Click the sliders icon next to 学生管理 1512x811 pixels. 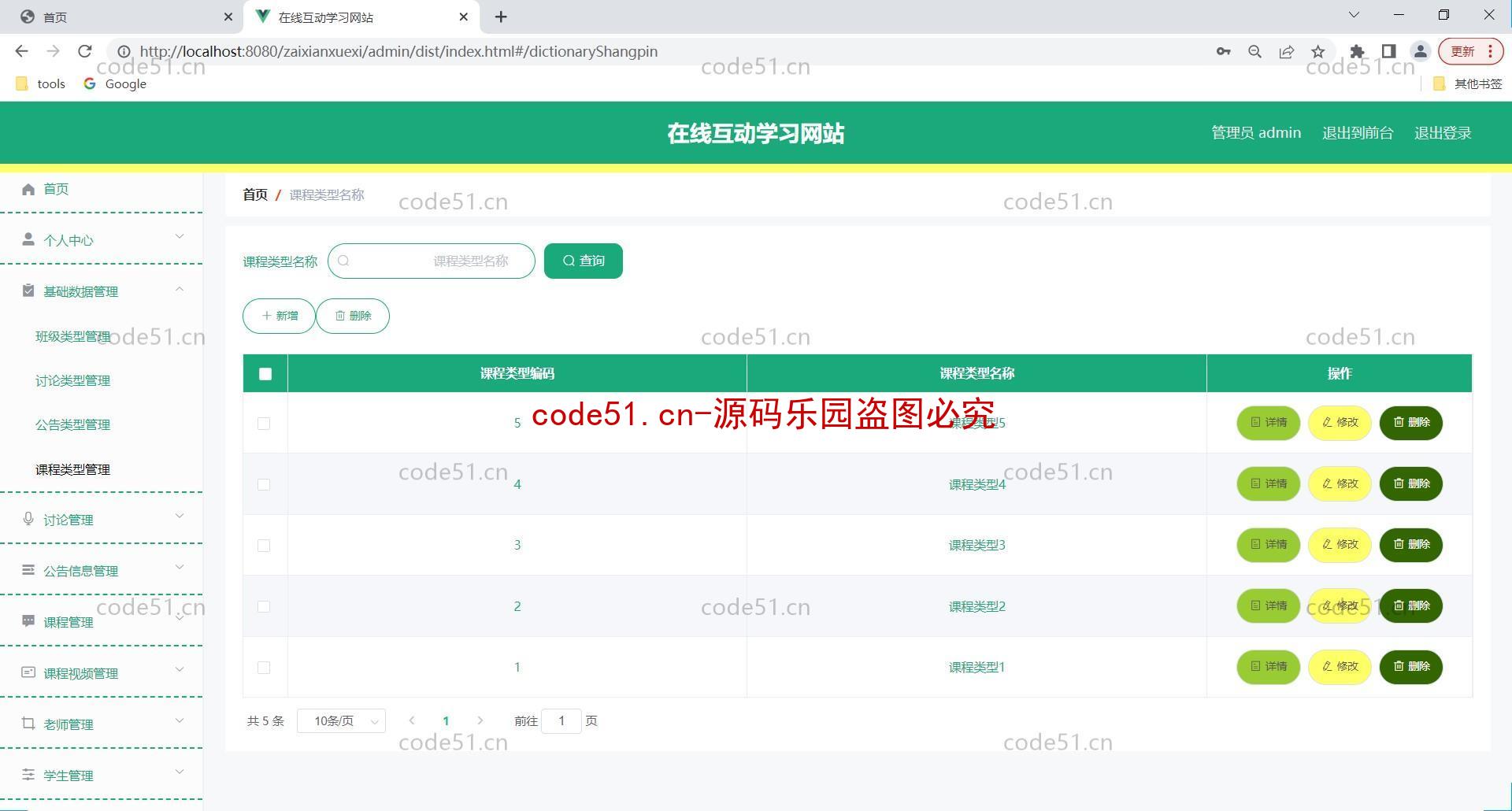[x=28, y=775]
